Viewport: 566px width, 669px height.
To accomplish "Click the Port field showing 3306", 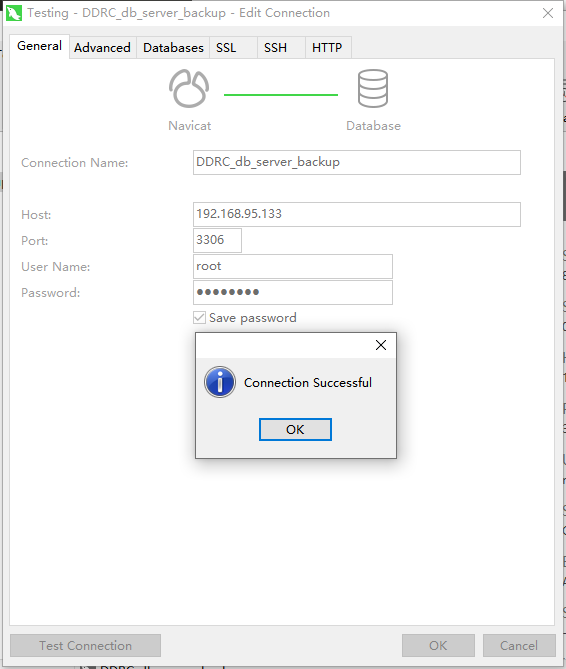I will [217, 240].
